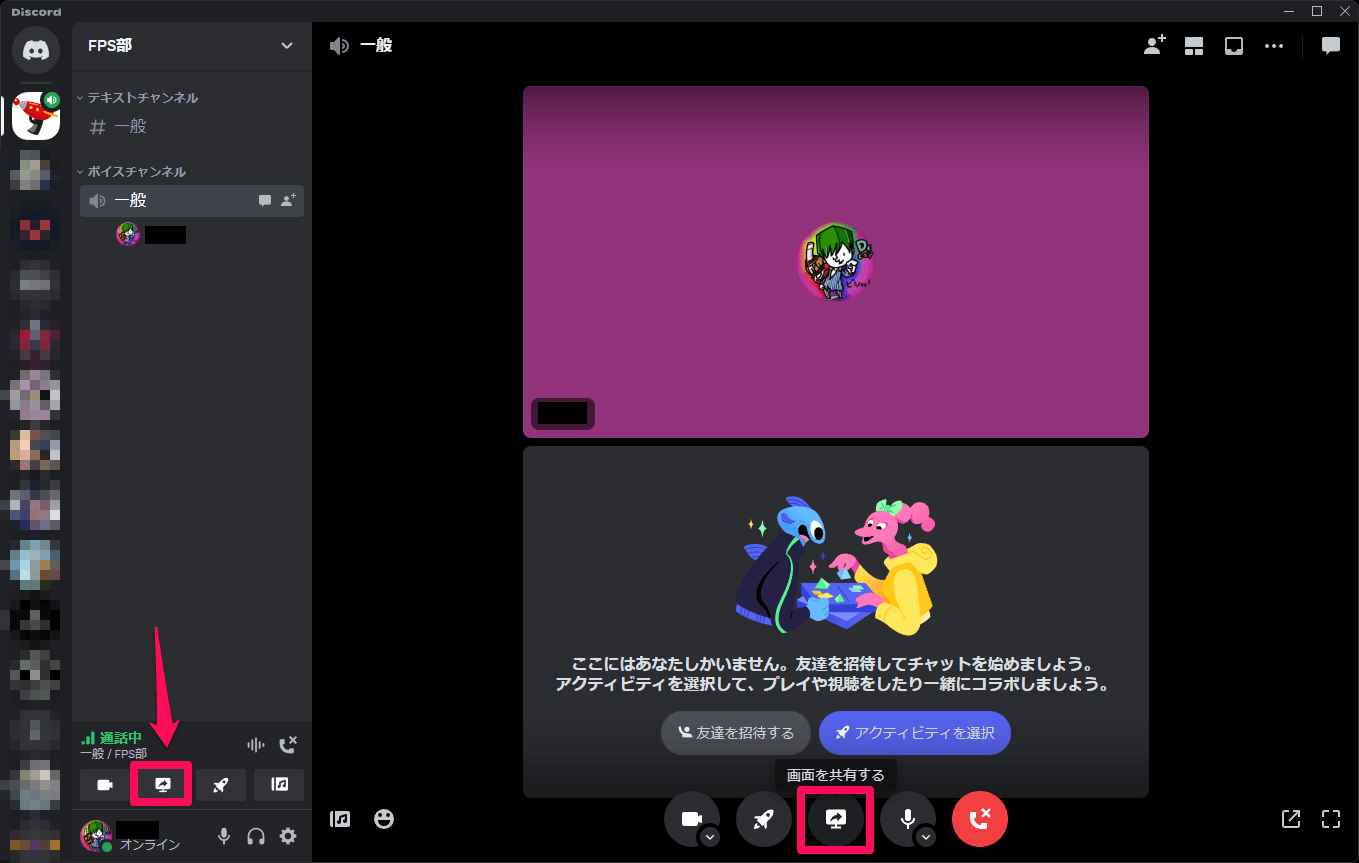Switch to grid layout view
Viewport: 1359px width, 863px height.
[1194, 45]
